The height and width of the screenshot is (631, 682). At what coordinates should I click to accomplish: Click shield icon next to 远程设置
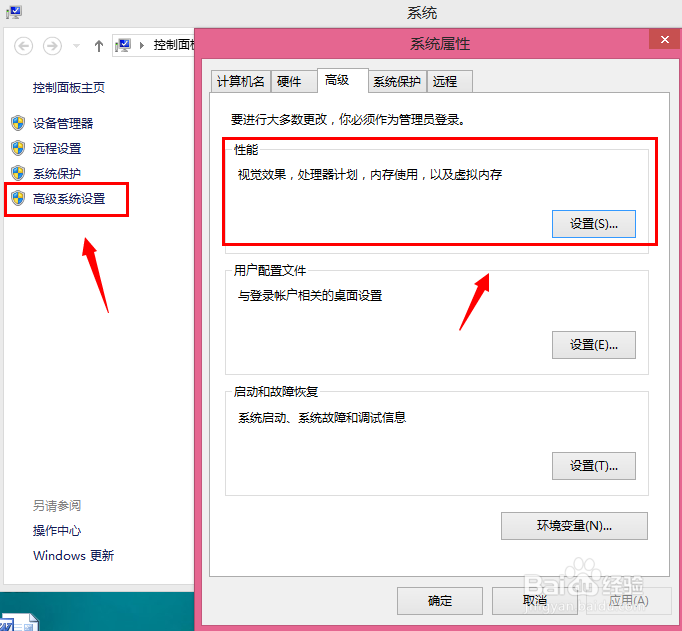18,148
